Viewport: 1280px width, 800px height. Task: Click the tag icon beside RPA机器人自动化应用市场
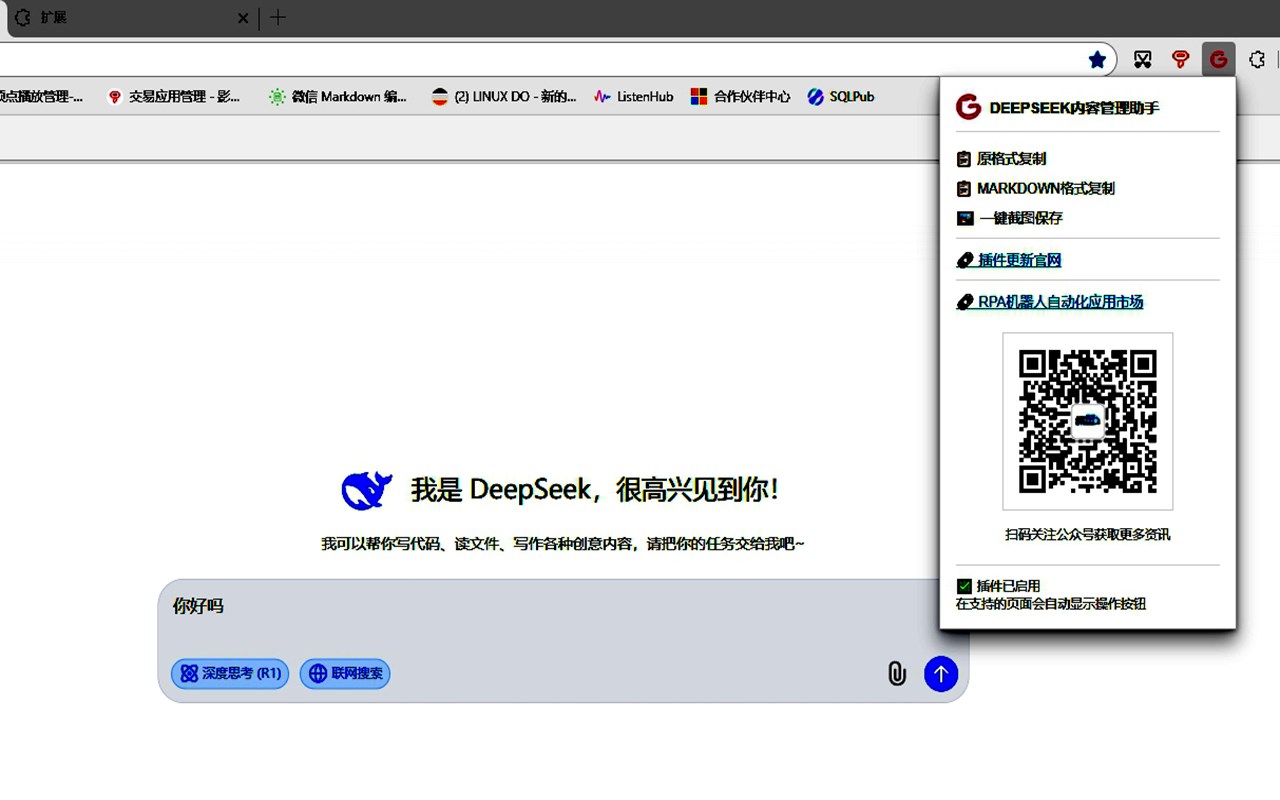(x=965, y=302)
